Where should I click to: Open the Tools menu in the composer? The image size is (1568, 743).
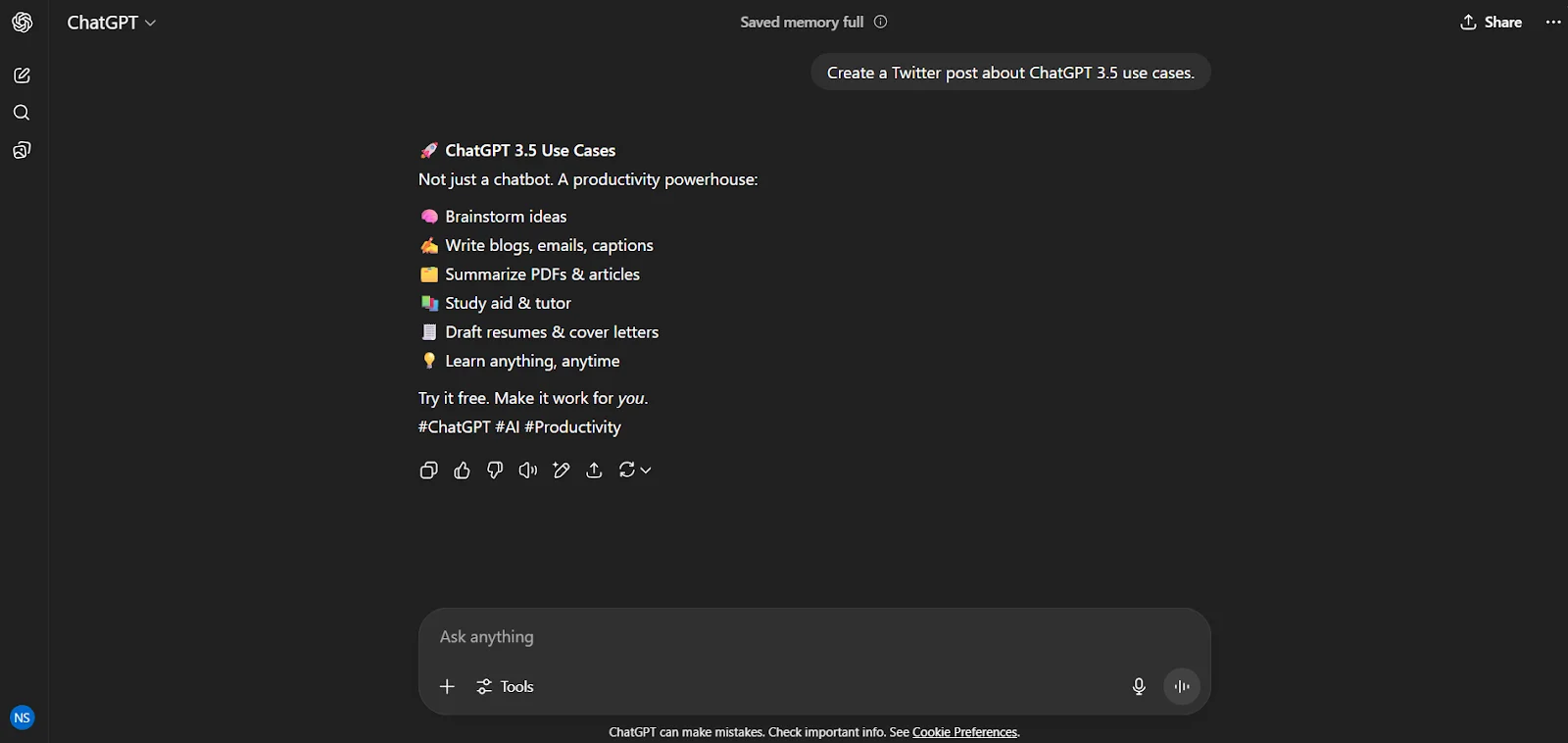(505, 686)
